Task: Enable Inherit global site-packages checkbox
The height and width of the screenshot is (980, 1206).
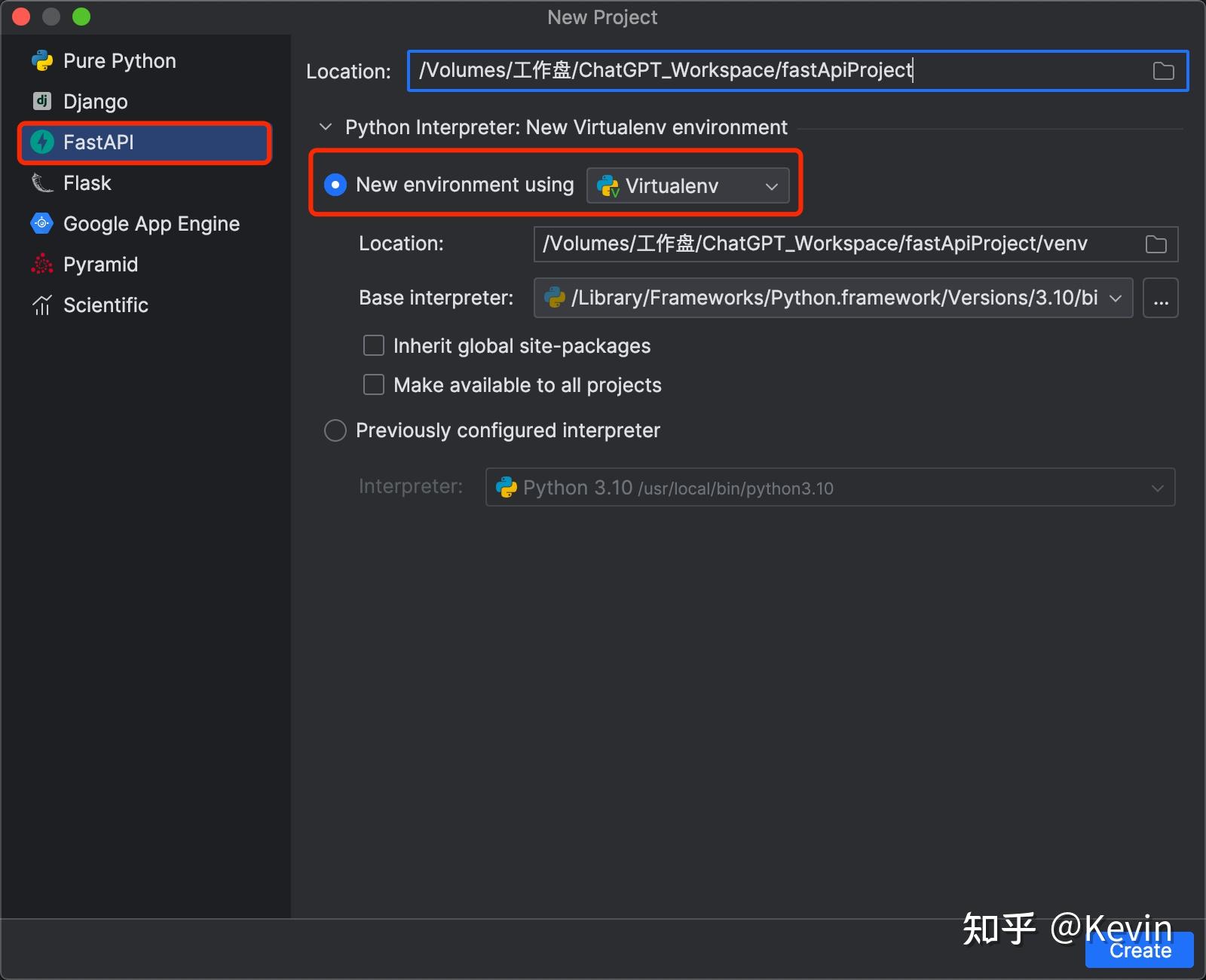Action: 374,346
